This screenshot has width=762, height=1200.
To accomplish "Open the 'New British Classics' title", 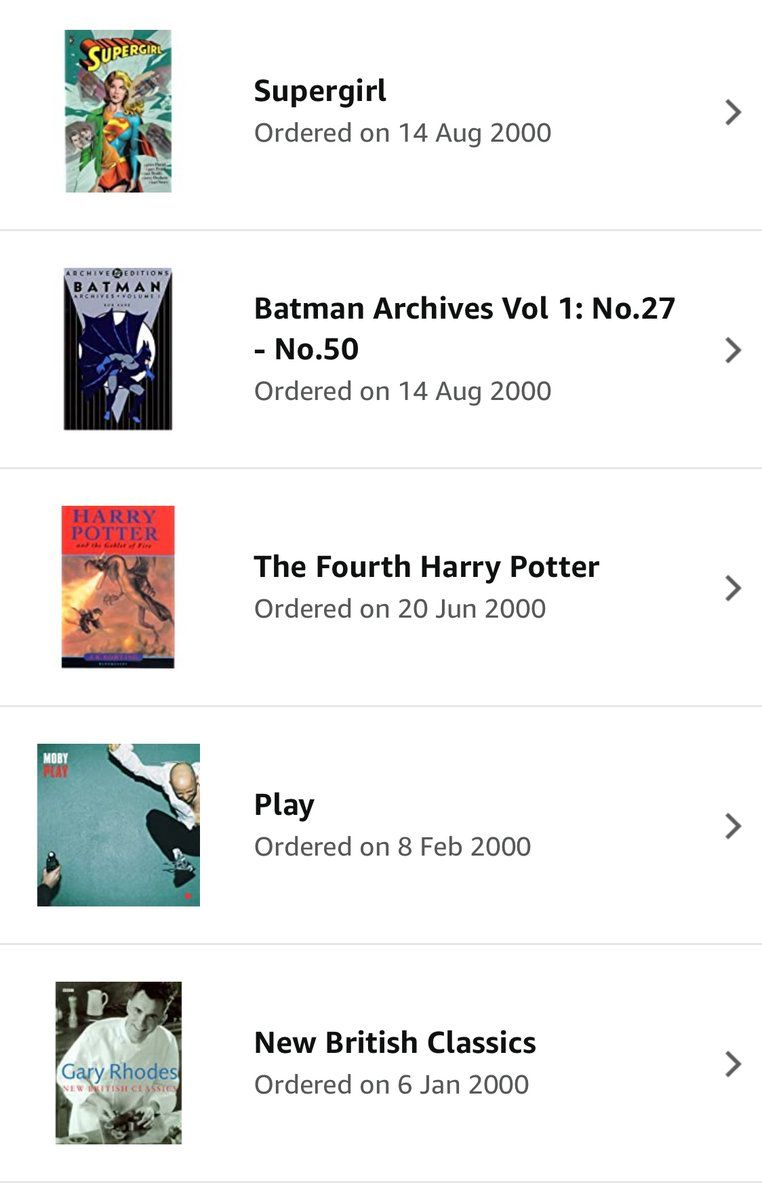I will pos(395,1043).
